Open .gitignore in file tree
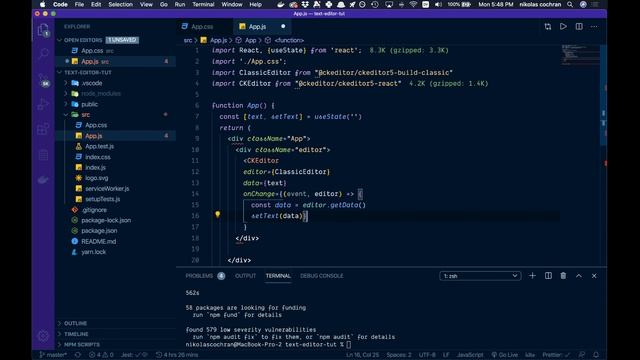640x360 pixels. click(94, 210)
